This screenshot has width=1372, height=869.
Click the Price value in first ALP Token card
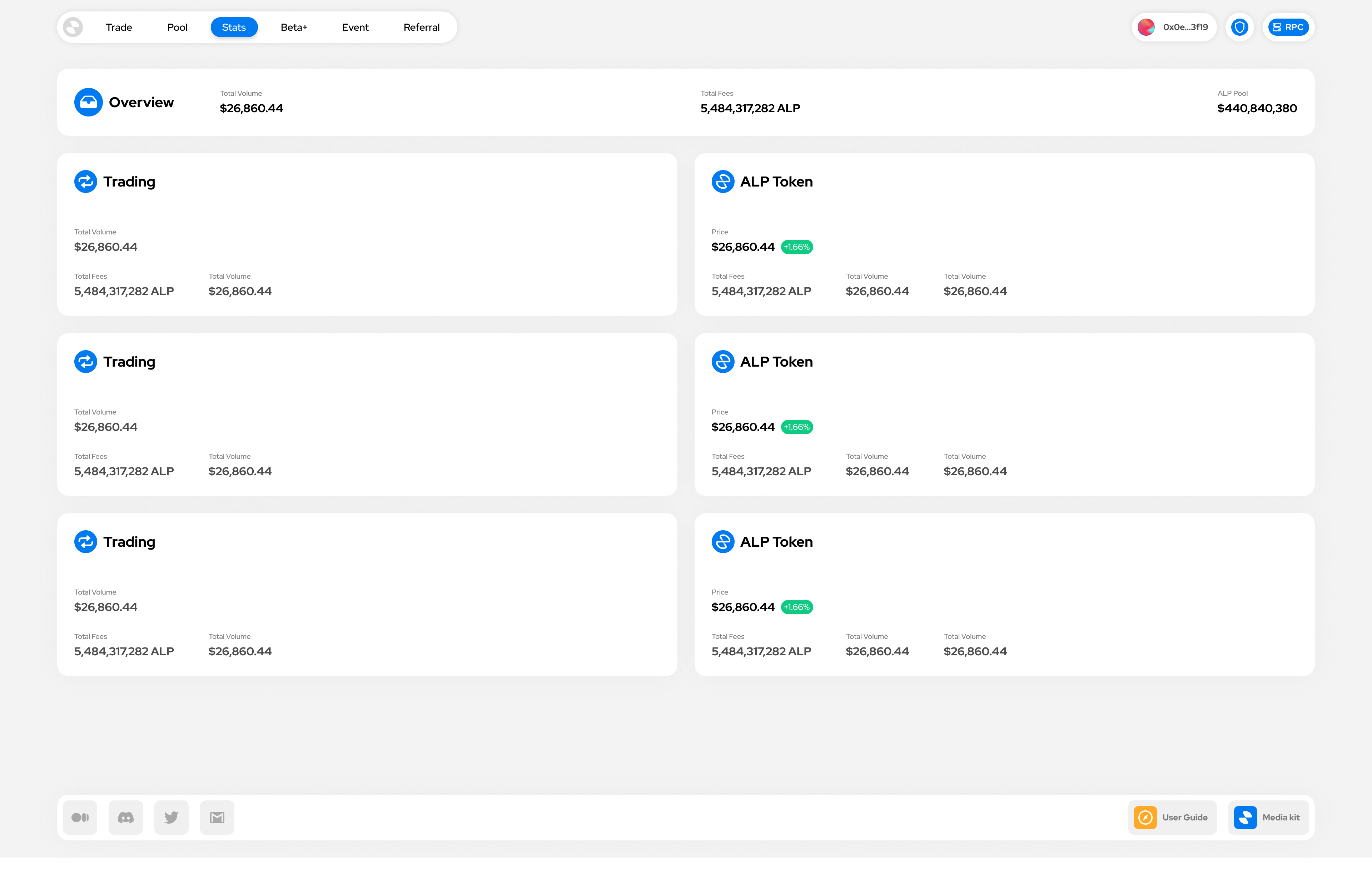(743, 247)
